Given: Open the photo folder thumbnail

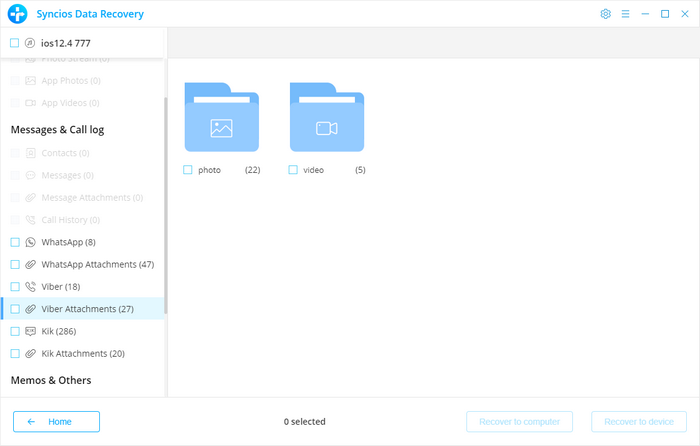Looking at the screenshot, I should [221, 118].
